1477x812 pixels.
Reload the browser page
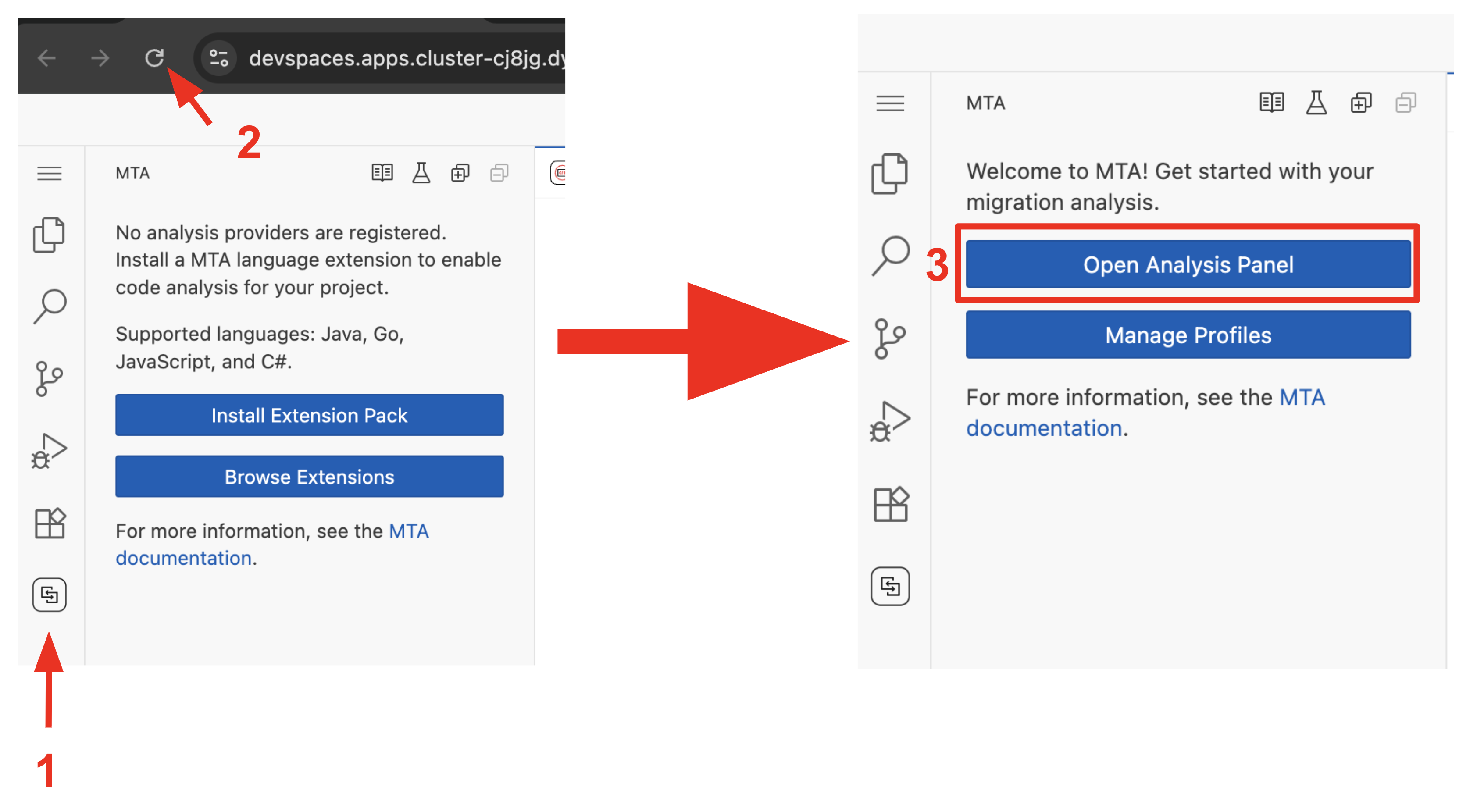click(x=153, y=58)
